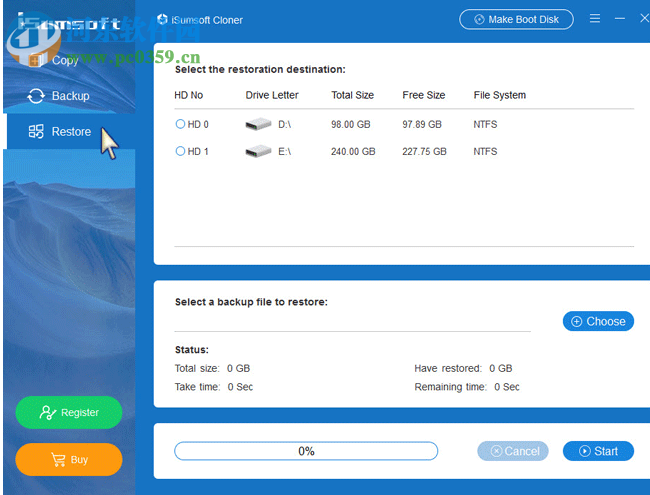Open the hamburger menu in title bar
The width and height of the screenshot is (650, 495).
click(595, 18)
